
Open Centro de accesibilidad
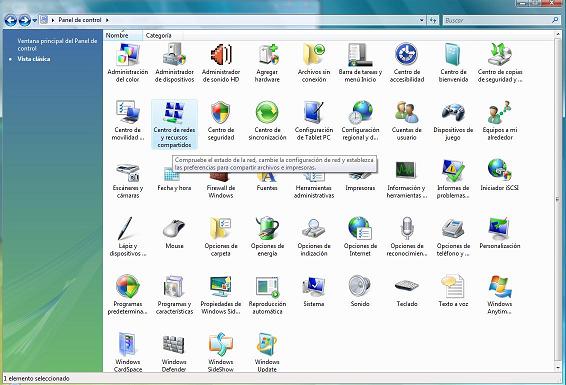(x=406, y=63)
